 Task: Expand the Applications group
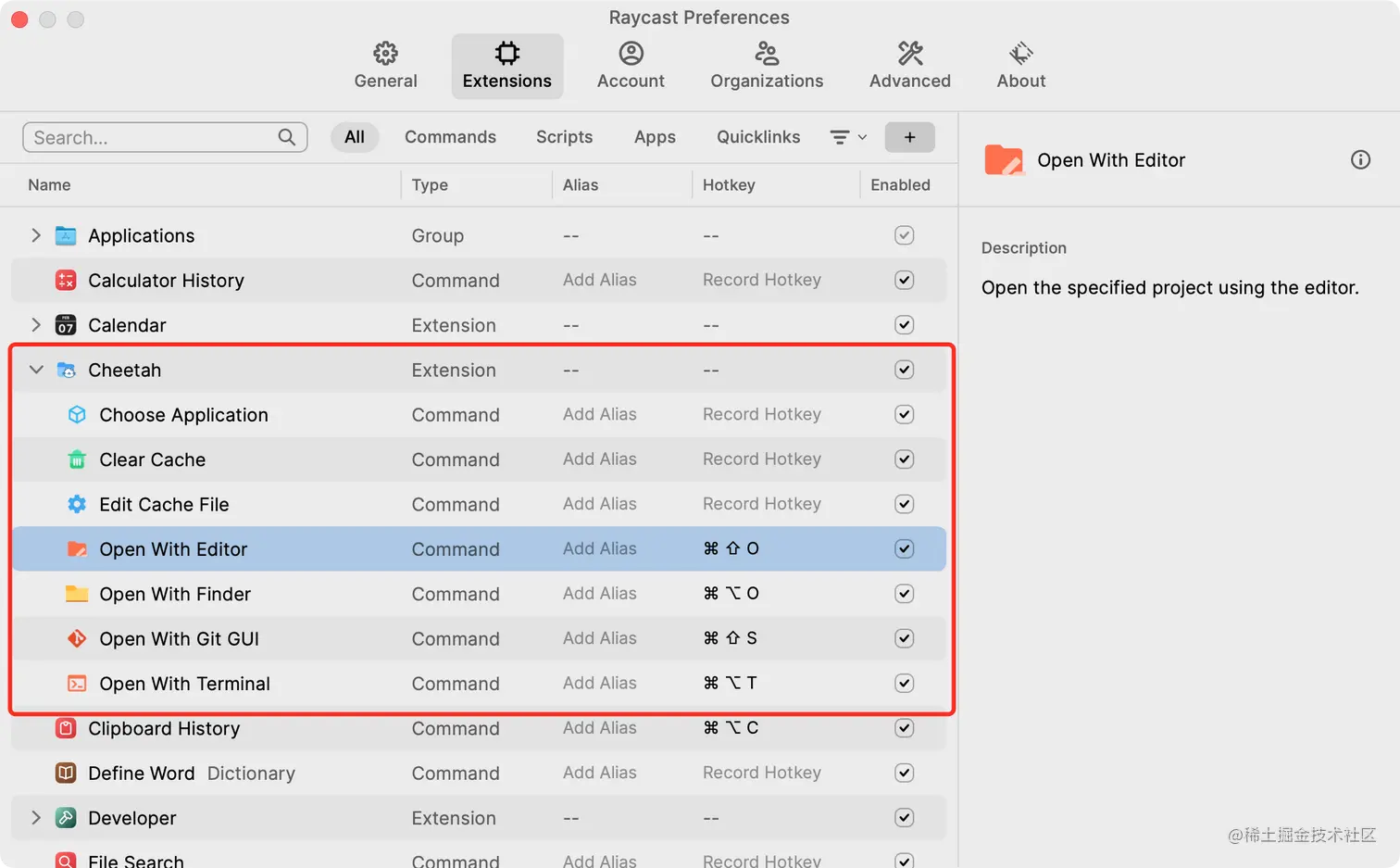click(x=36, y=235)
